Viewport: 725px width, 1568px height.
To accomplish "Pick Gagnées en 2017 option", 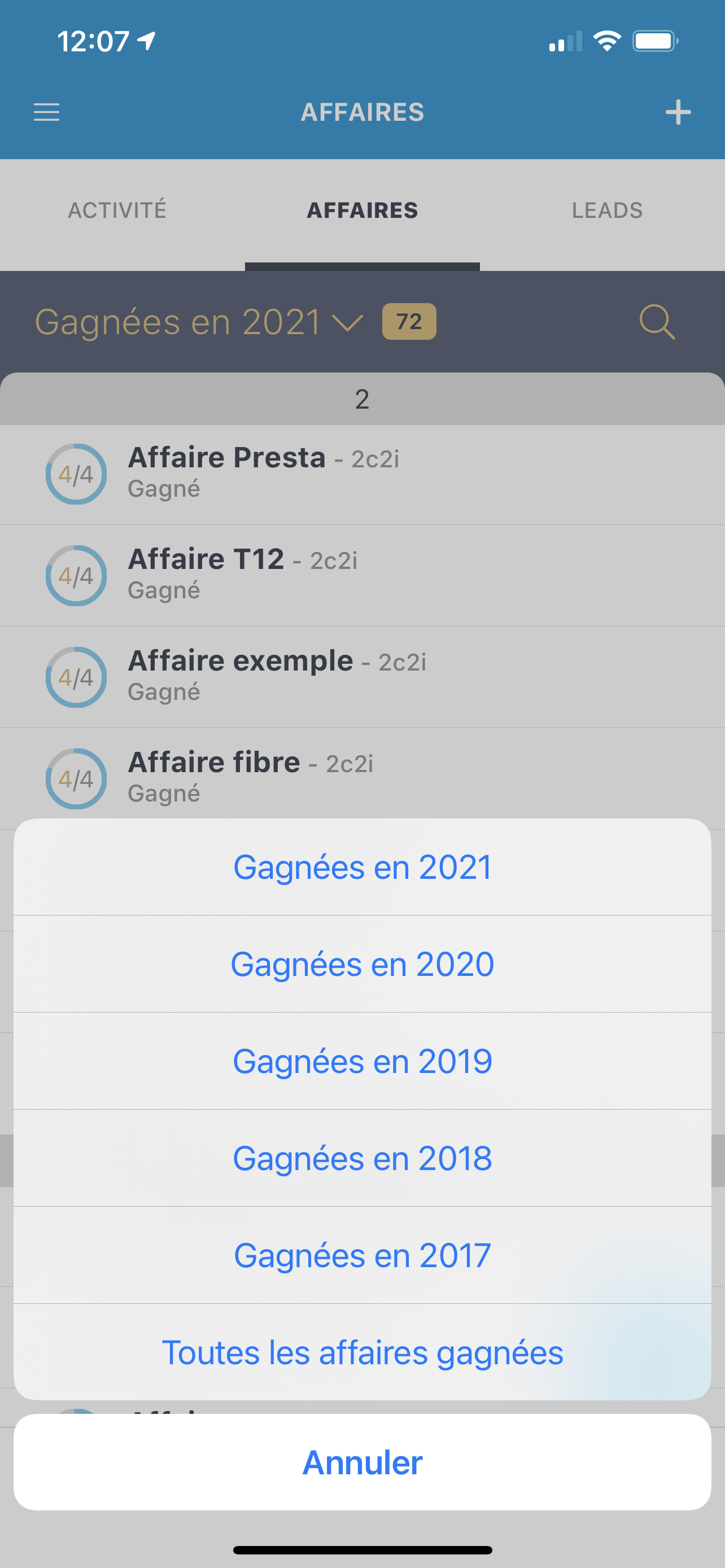I will pos(362,1255).
